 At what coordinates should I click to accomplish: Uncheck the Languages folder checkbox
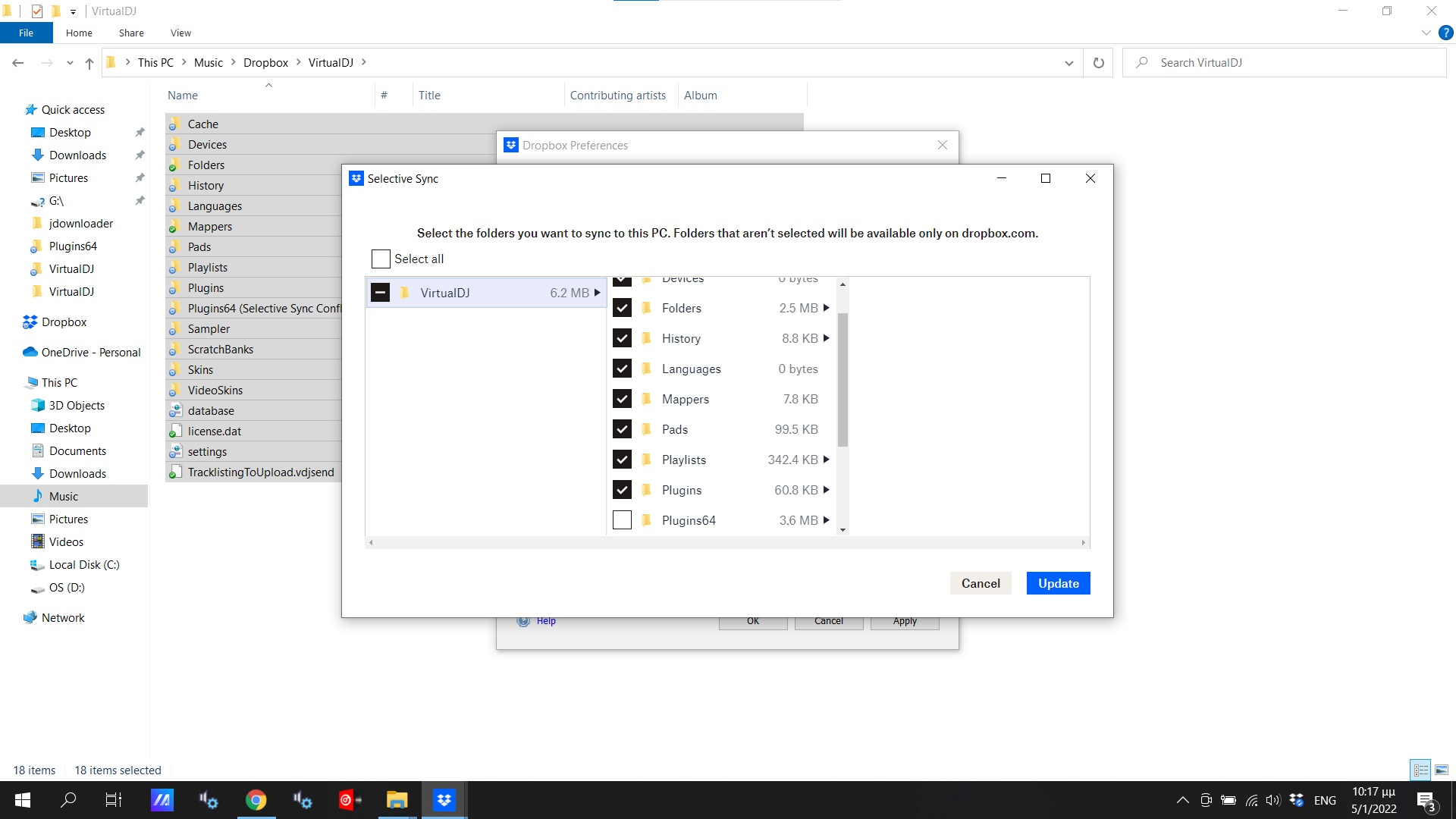(x=622, y=369)
